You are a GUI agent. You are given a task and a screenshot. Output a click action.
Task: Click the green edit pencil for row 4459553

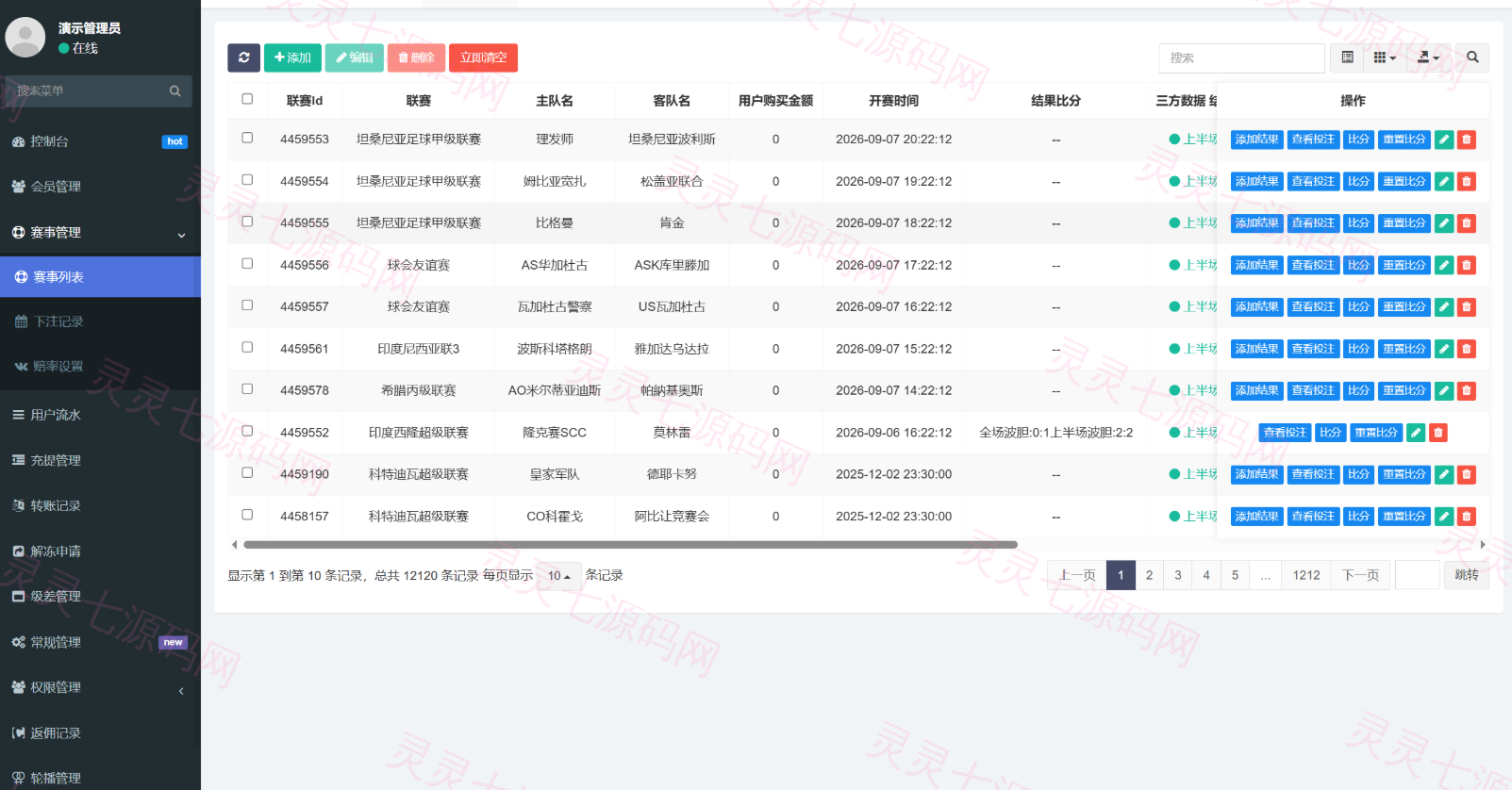pyautogui.click(x=1444, y=140)
